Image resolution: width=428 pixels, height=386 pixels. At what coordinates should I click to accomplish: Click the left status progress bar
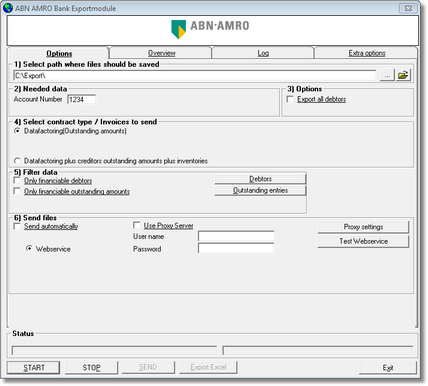click(114, 351)
